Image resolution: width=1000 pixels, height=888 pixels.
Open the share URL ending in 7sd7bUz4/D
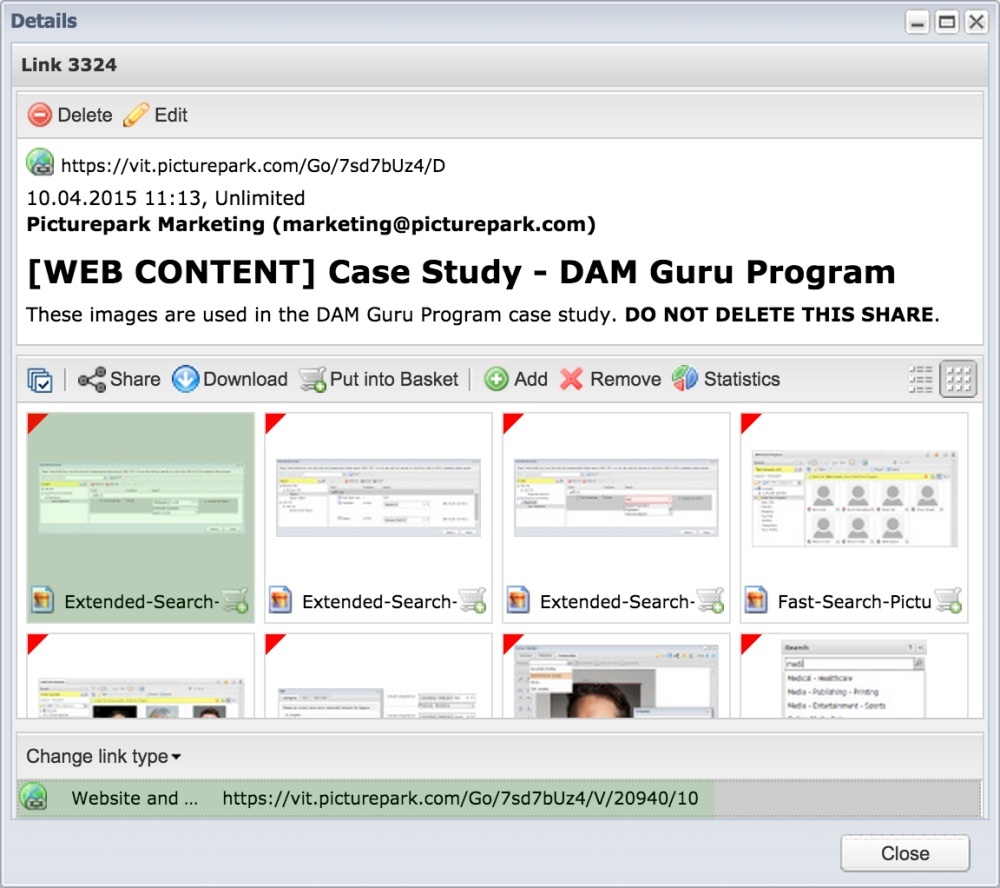[253, 166]
